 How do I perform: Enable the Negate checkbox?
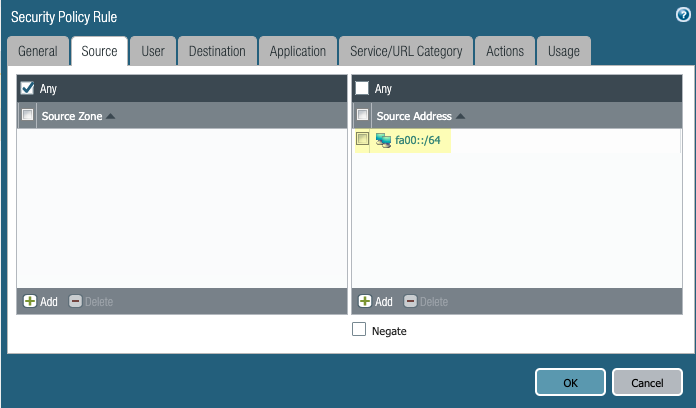(x=359, y=329)
